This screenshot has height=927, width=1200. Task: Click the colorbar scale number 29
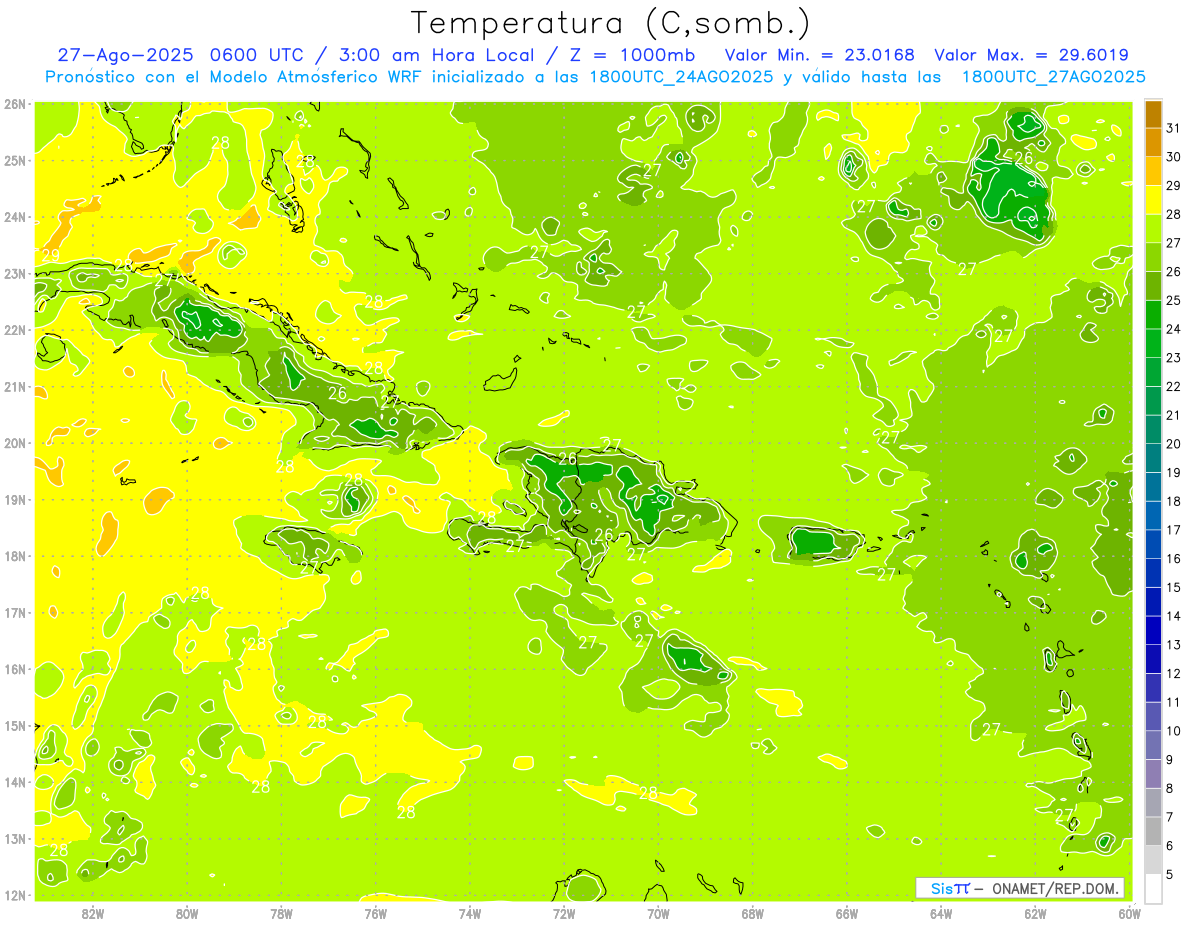[1174, 186]
